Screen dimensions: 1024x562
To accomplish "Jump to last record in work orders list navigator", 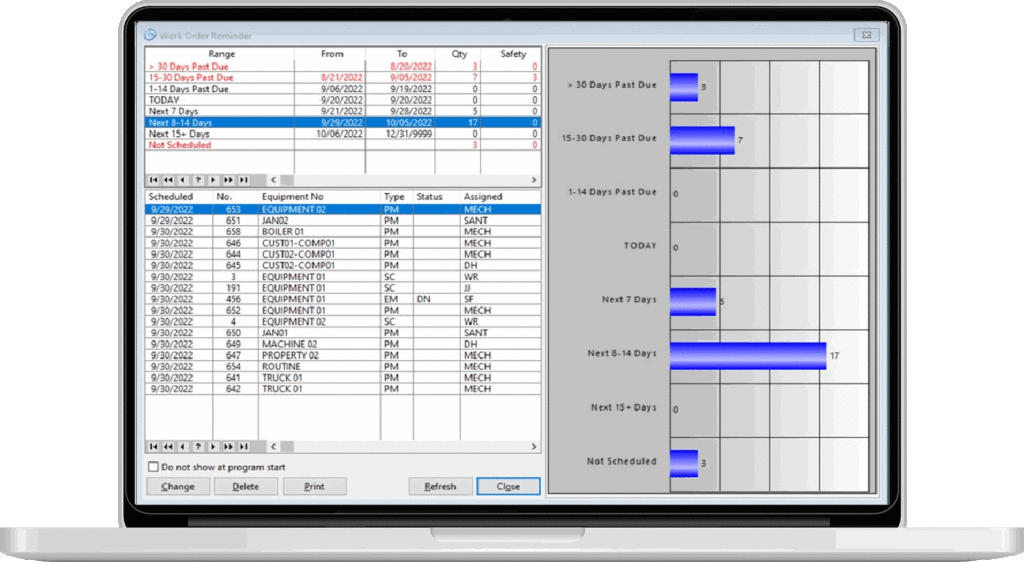I will tap(244, 446).
